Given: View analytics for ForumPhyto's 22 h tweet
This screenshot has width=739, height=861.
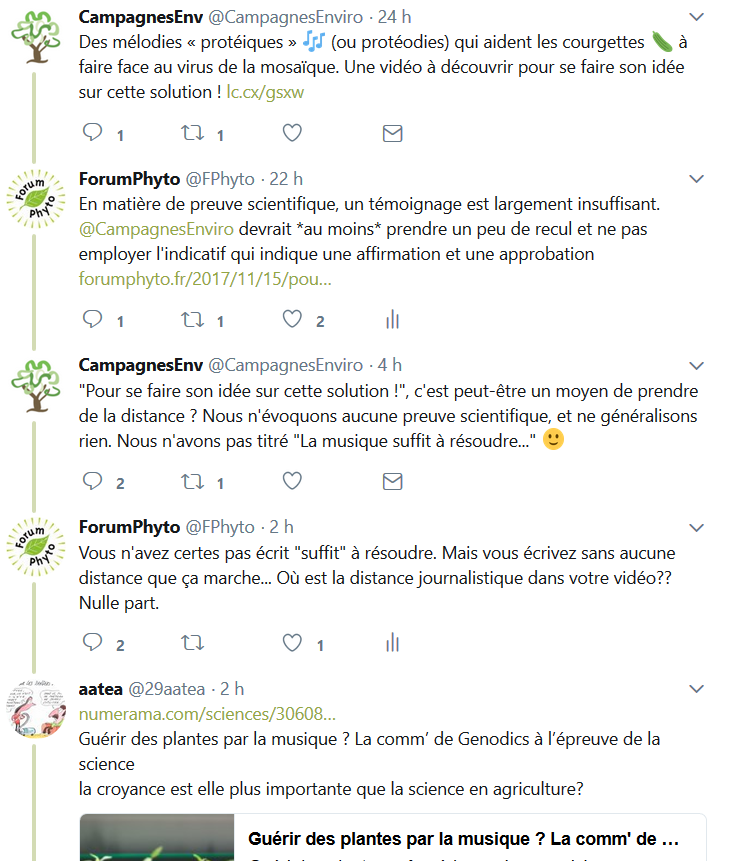Looking at the screenshot, I should (x=393, y=319).
